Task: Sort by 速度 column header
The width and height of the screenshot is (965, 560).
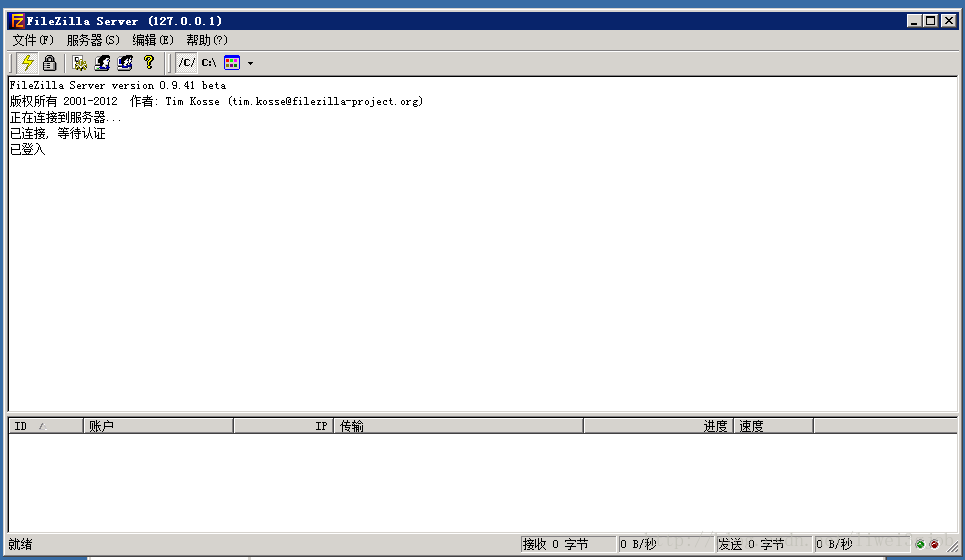Action: [x=773, y=426]
